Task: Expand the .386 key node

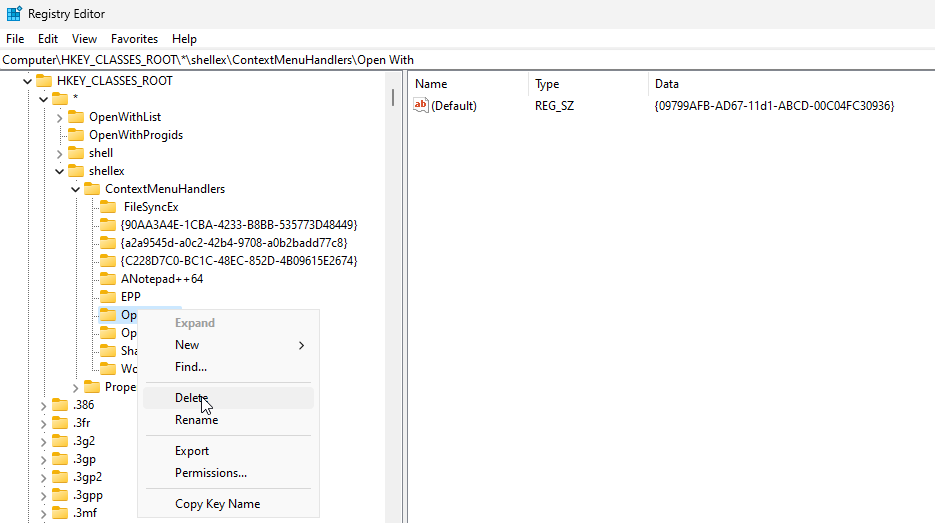Action: point(43,405)
